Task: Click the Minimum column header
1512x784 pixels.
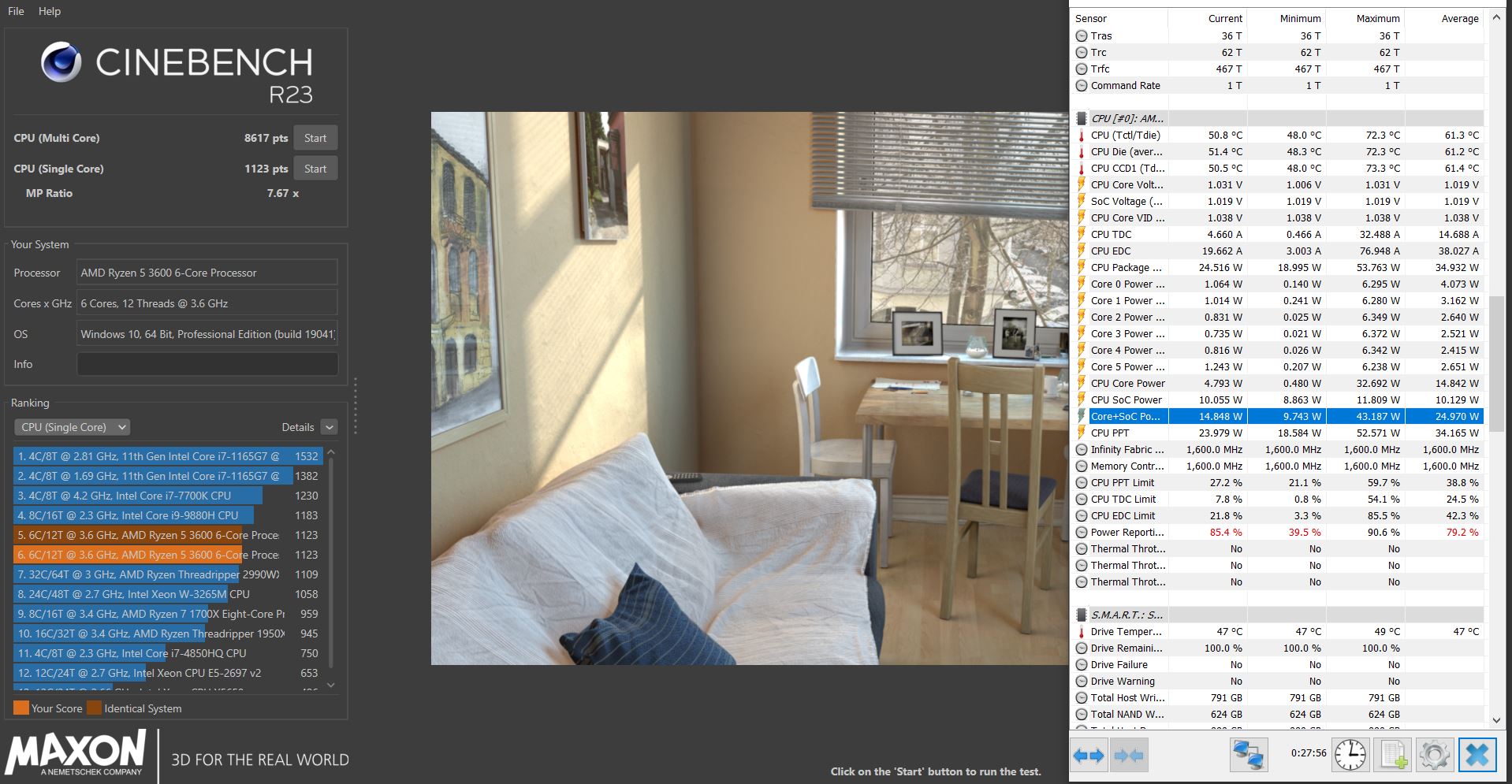Action: pos(1286,18)
